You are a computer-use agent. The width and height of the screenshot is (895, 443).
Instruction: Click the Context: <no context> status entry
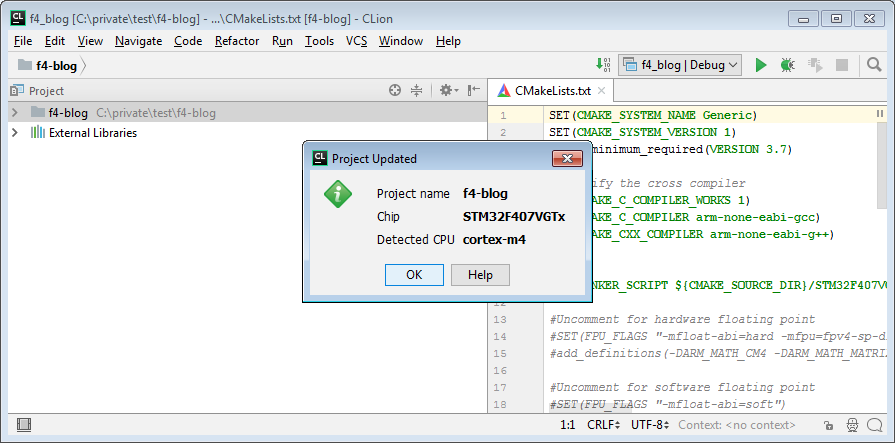pos(737,425)
